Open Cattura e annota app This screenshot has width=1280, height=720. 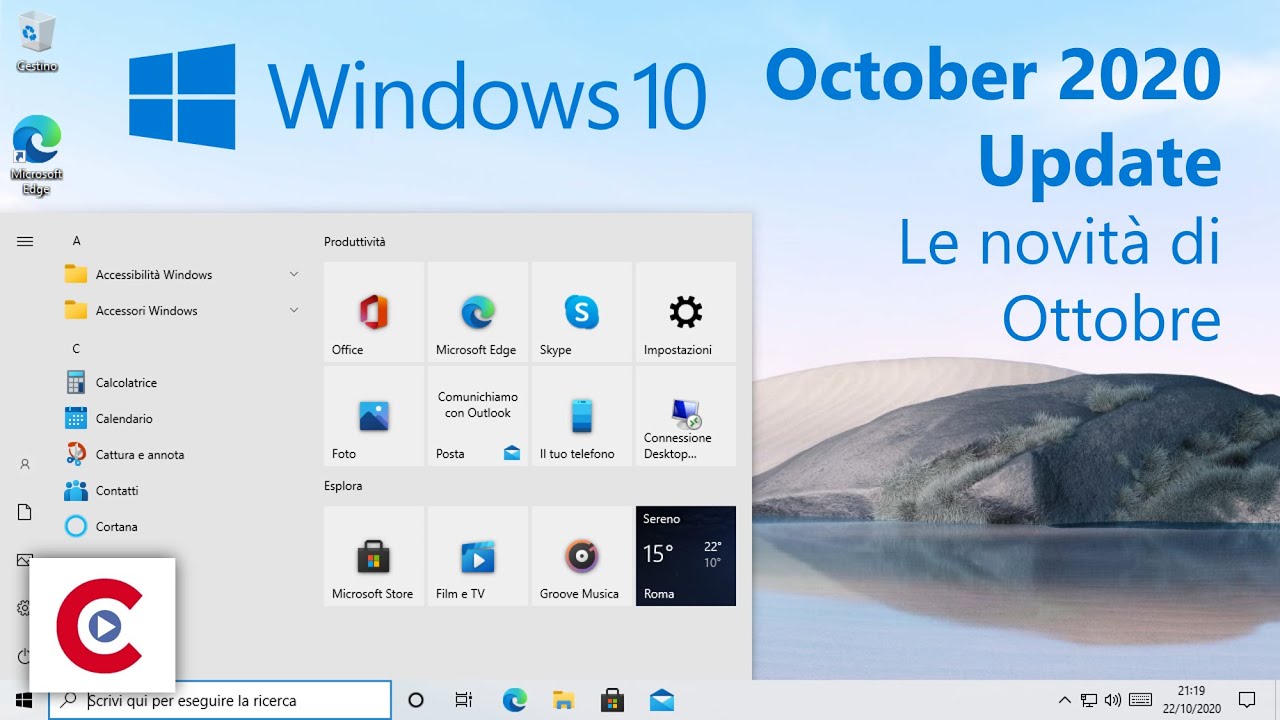(182, 455)
